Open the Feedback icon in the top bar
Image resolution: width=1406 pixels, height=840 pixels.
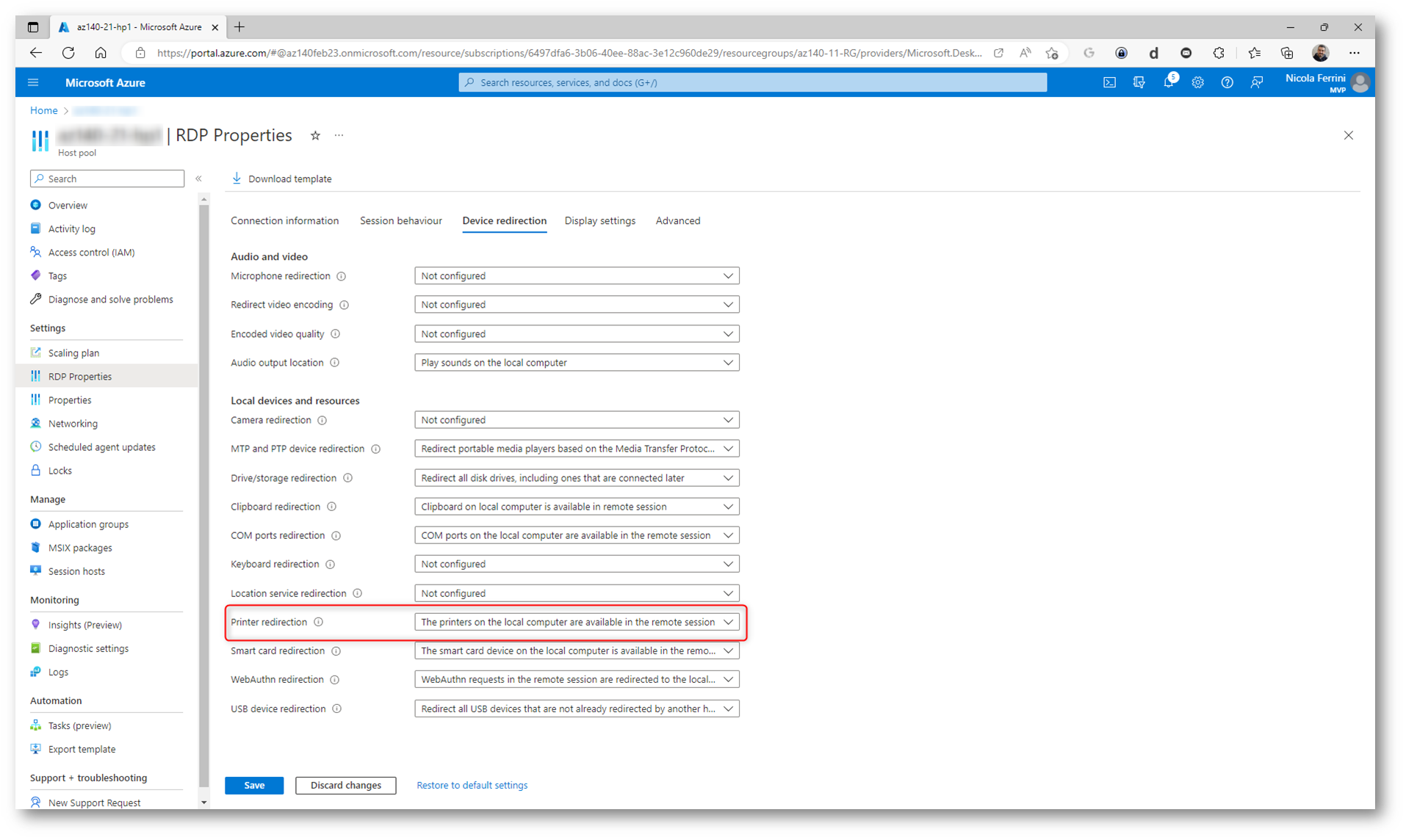[x=1257, y=82]
